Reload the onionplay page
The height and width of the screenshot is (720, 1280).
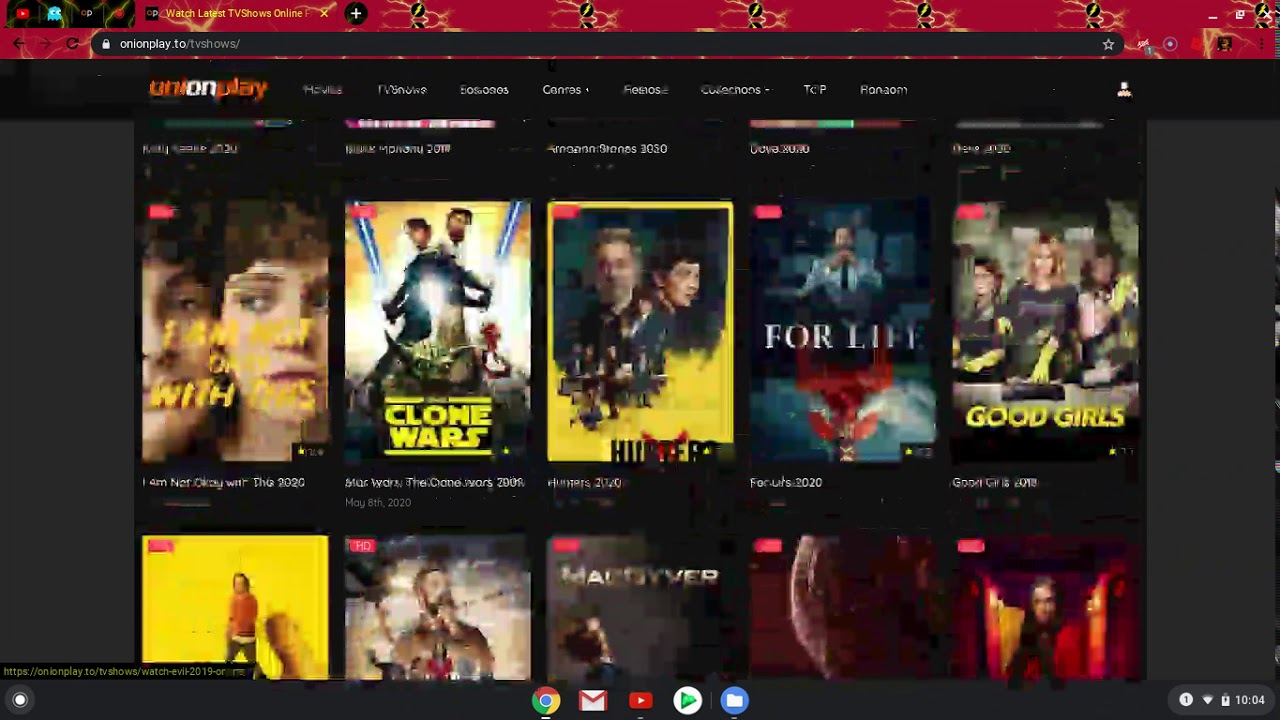(72, 44)
